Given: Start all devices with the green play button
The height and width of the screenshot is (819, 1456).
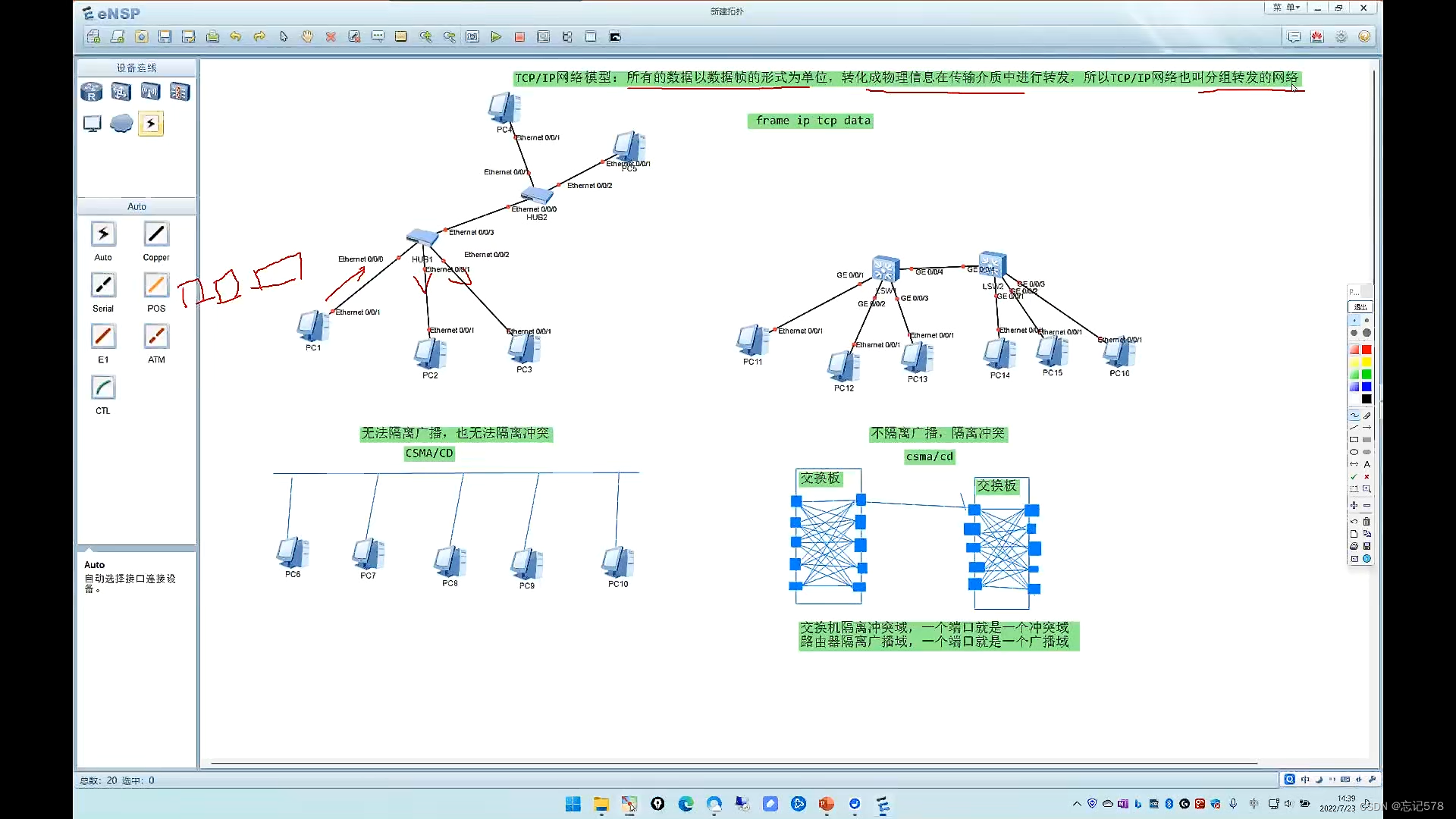Looking at the screenshot, I should pyautogui.click(x=496, y=36).
